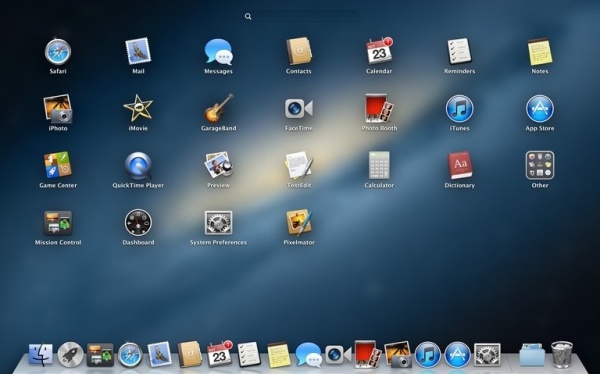The width and height of the screenshot is (600, 374).
Task: Click the "Dictionary" label text
Action: [460, 185]
